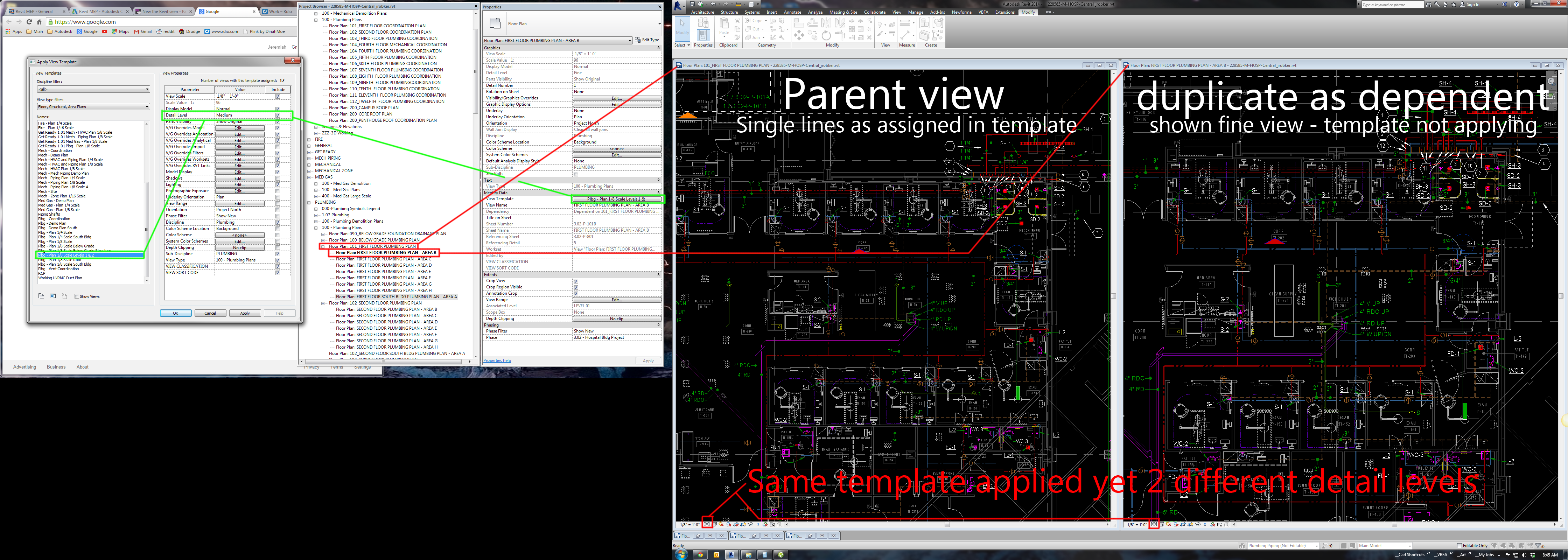
Task: Open the Help question mark icon
Action: pos(1516,3)
